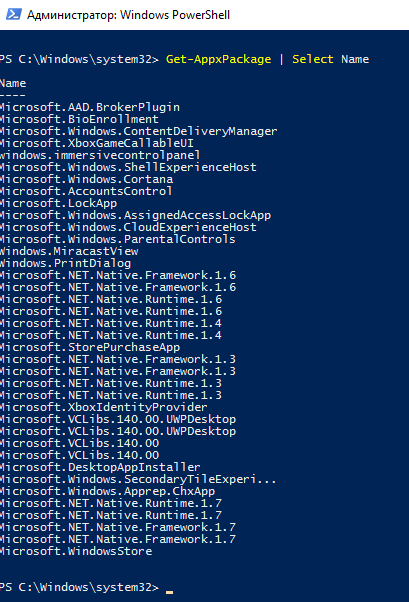Click the Microsoft.Windows.Apprep.ChxApp line

[108, 491]
